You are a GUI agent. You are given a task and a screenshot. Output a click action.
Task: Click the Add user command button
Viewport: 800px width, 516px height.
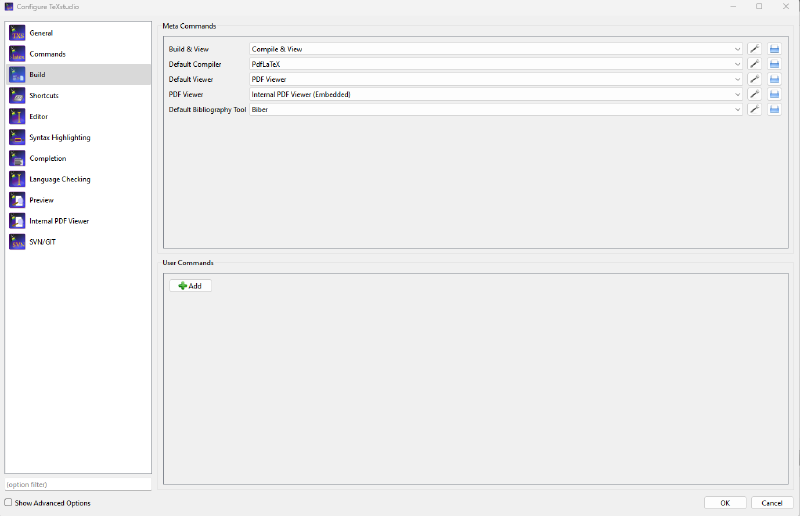(x=190, y=286)
